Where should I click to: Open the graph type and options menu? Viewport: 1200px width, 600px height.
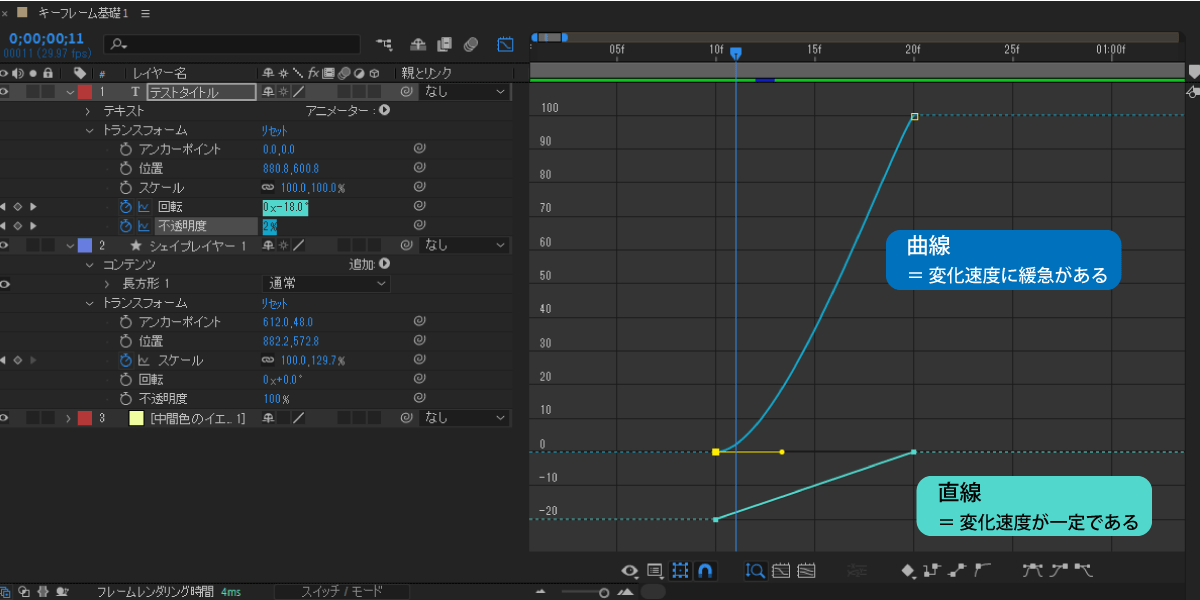tap(655, 571)
